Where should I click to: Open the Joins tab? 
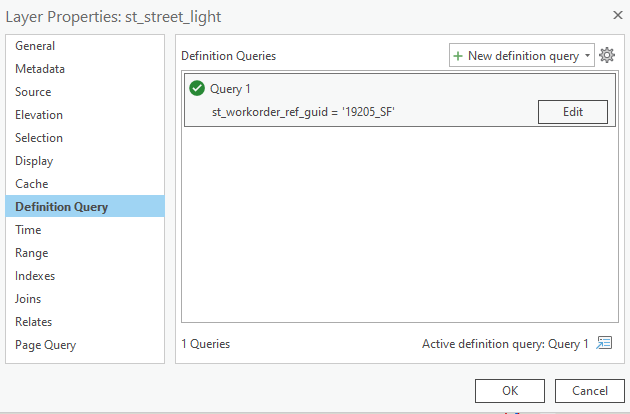point(30,299)
